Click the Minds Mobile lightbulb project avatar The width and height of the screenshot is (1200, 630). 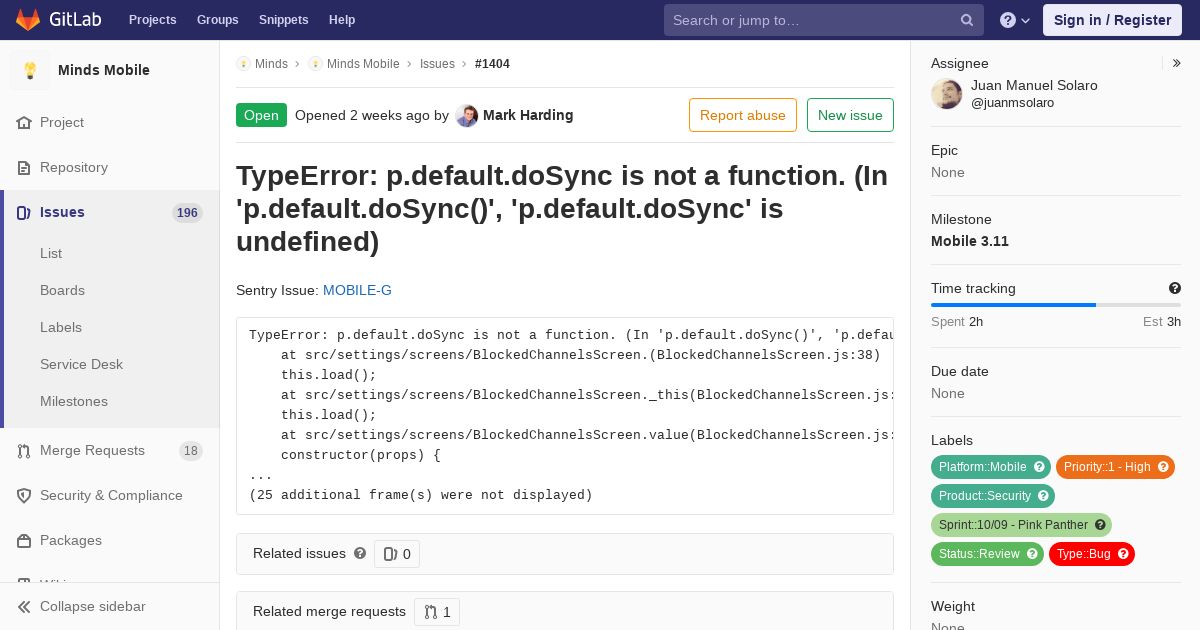30,70
